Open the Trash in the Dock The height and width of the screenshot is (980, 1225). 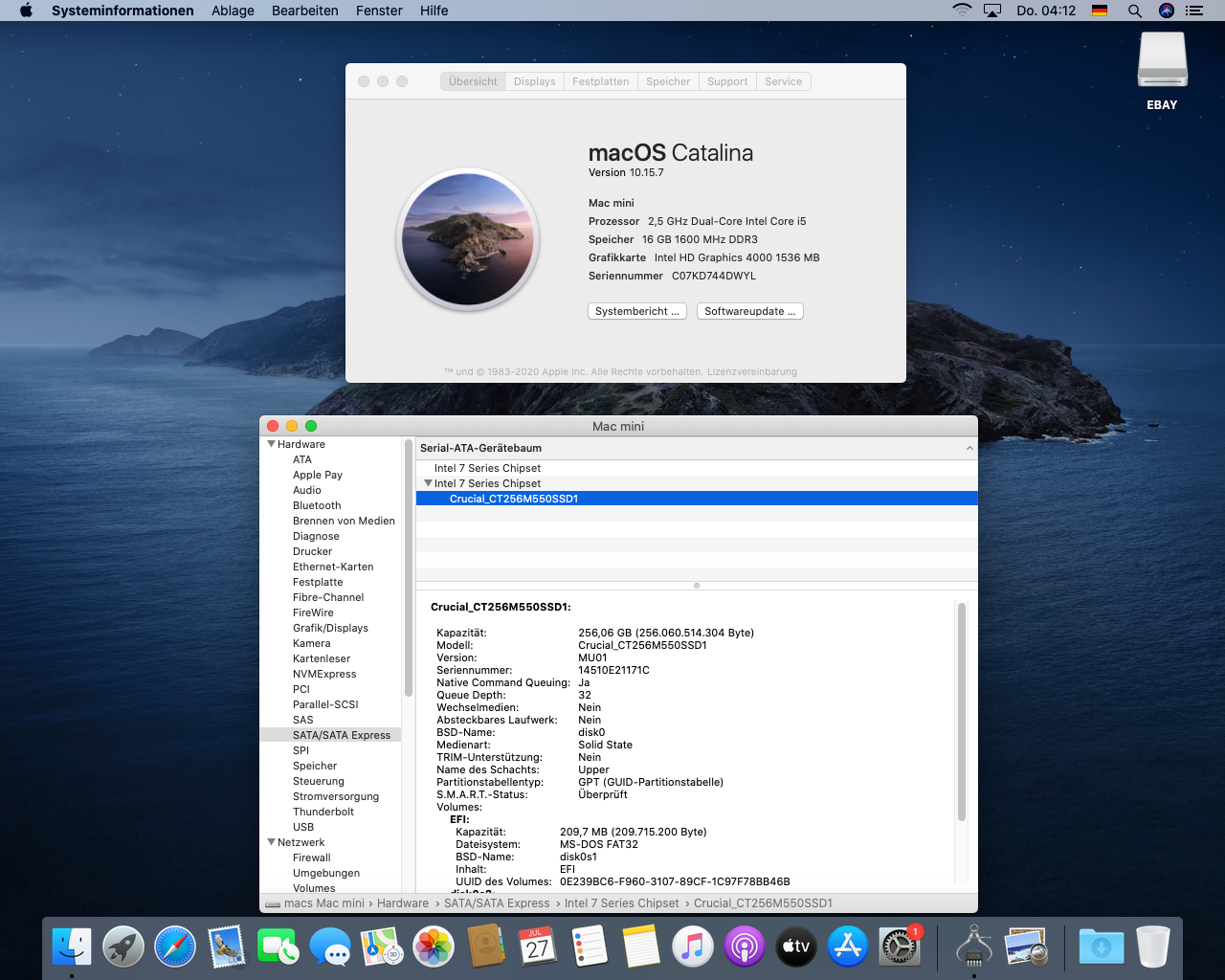point(1153,947)
